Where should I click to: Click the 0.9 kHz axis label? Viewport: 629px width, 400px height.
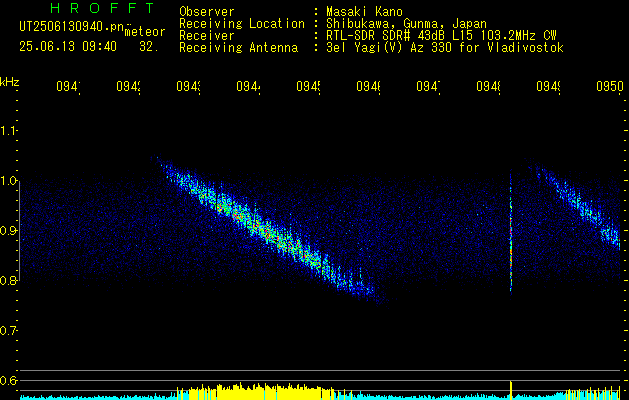(8, 230)
